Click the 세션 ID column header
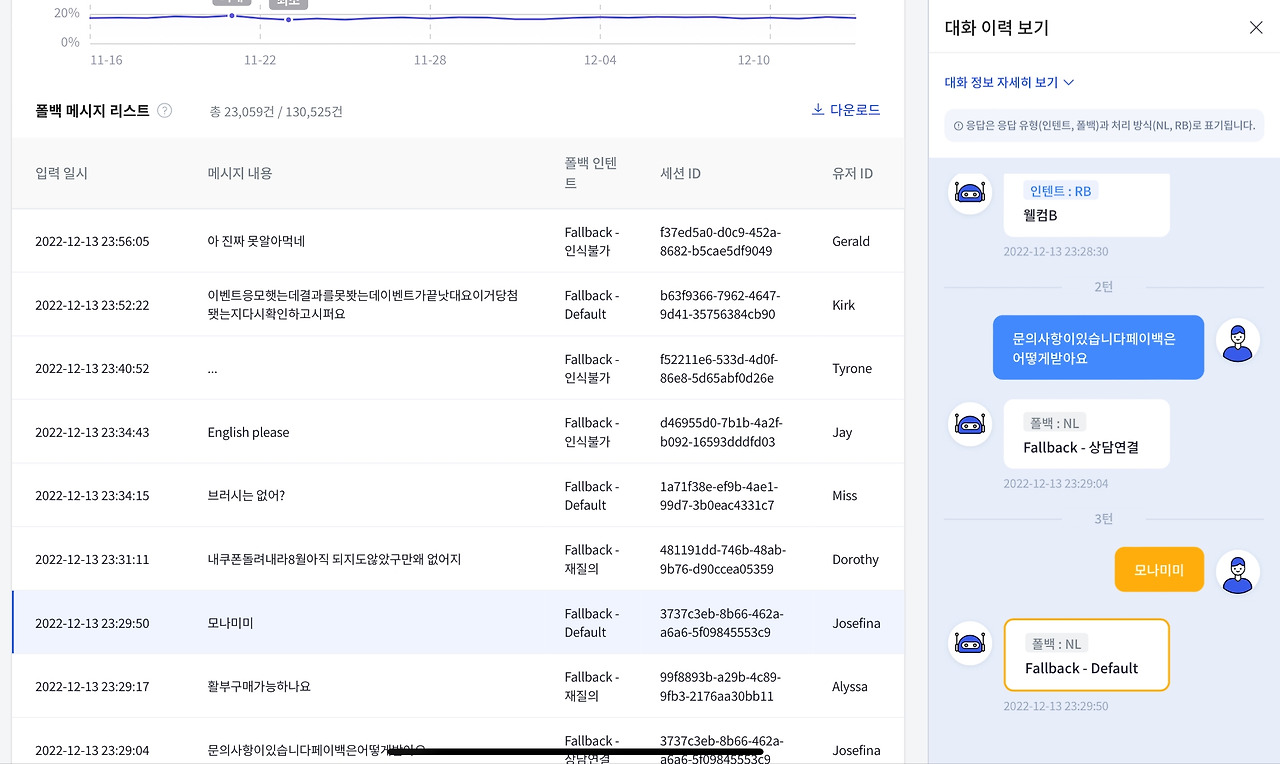 [x=680, y=173]
